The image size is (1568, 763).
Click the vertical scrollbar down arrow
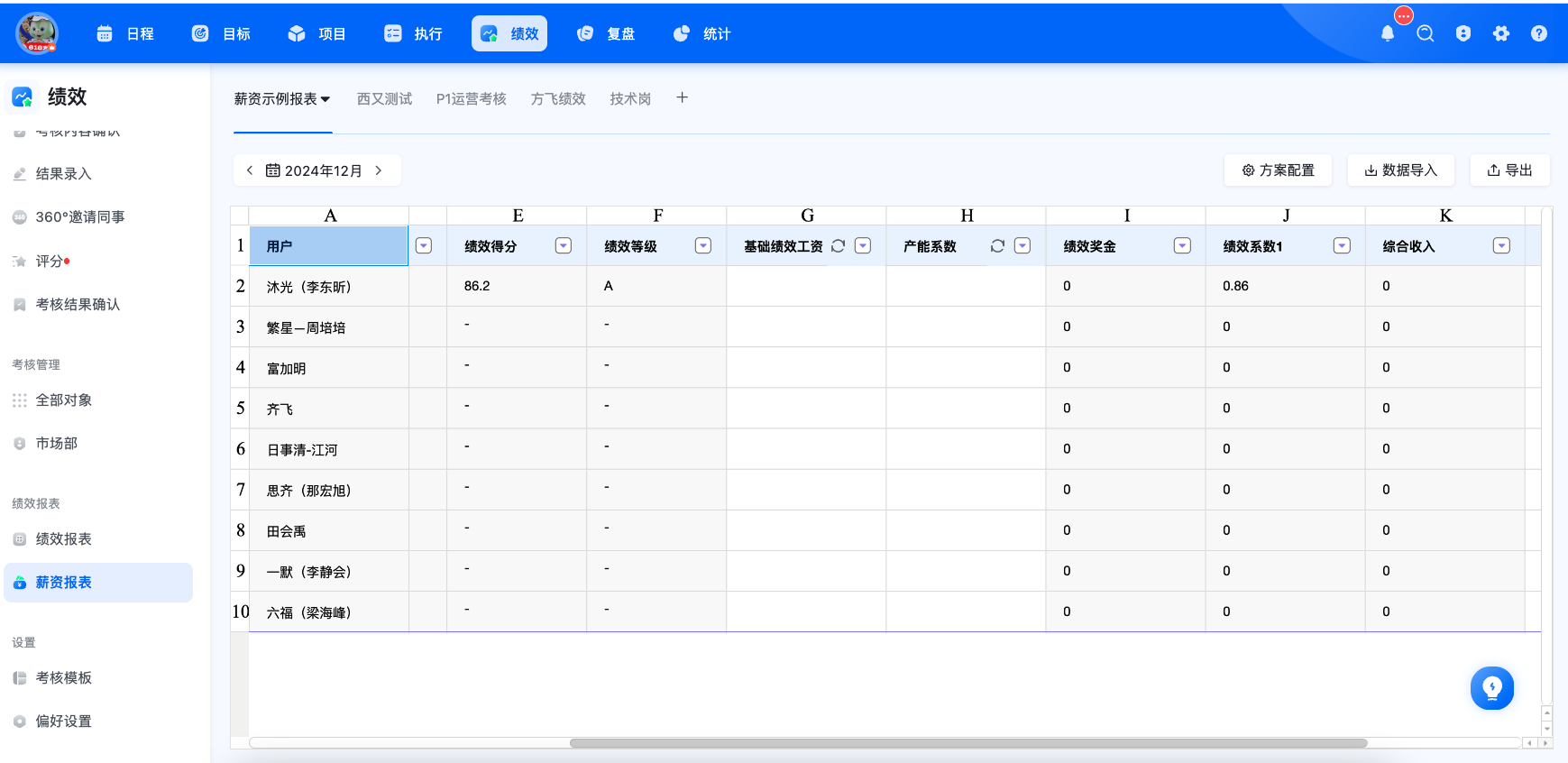tap(1547, 730)
